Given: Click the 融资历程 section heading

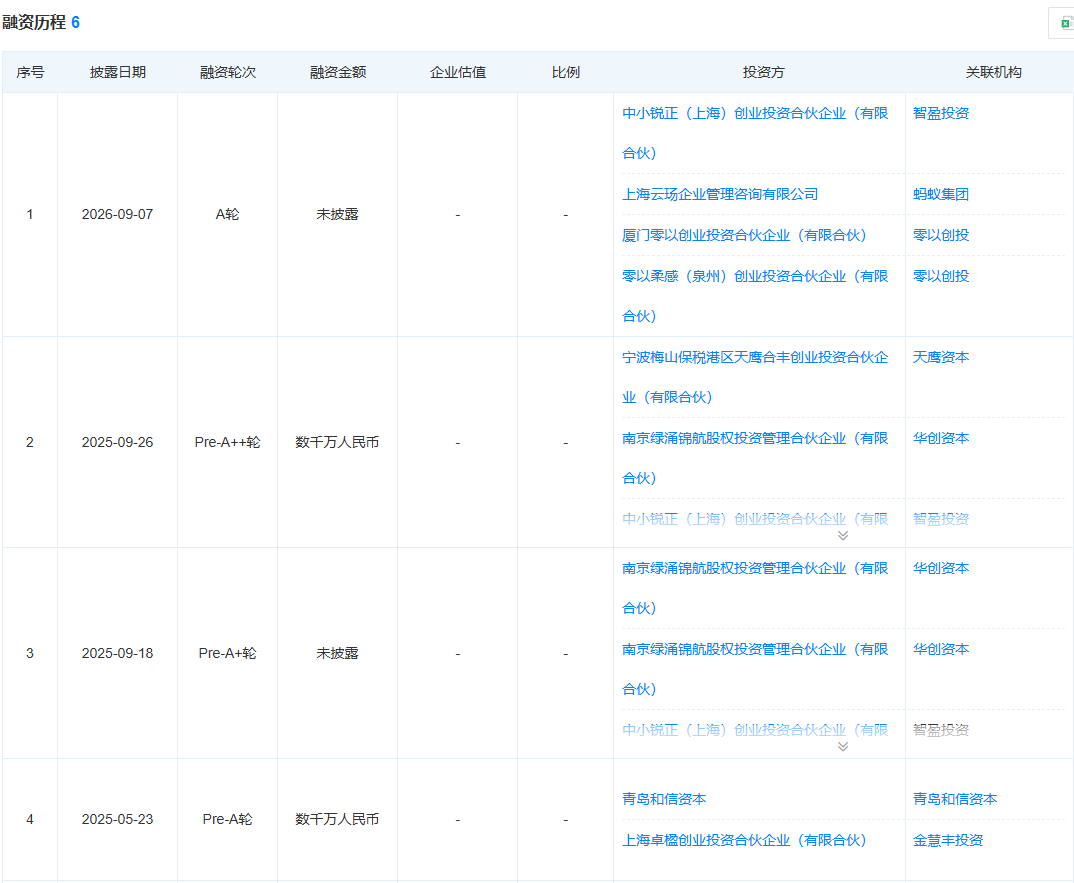Looking at the screenshot, I should pos(34,23).
